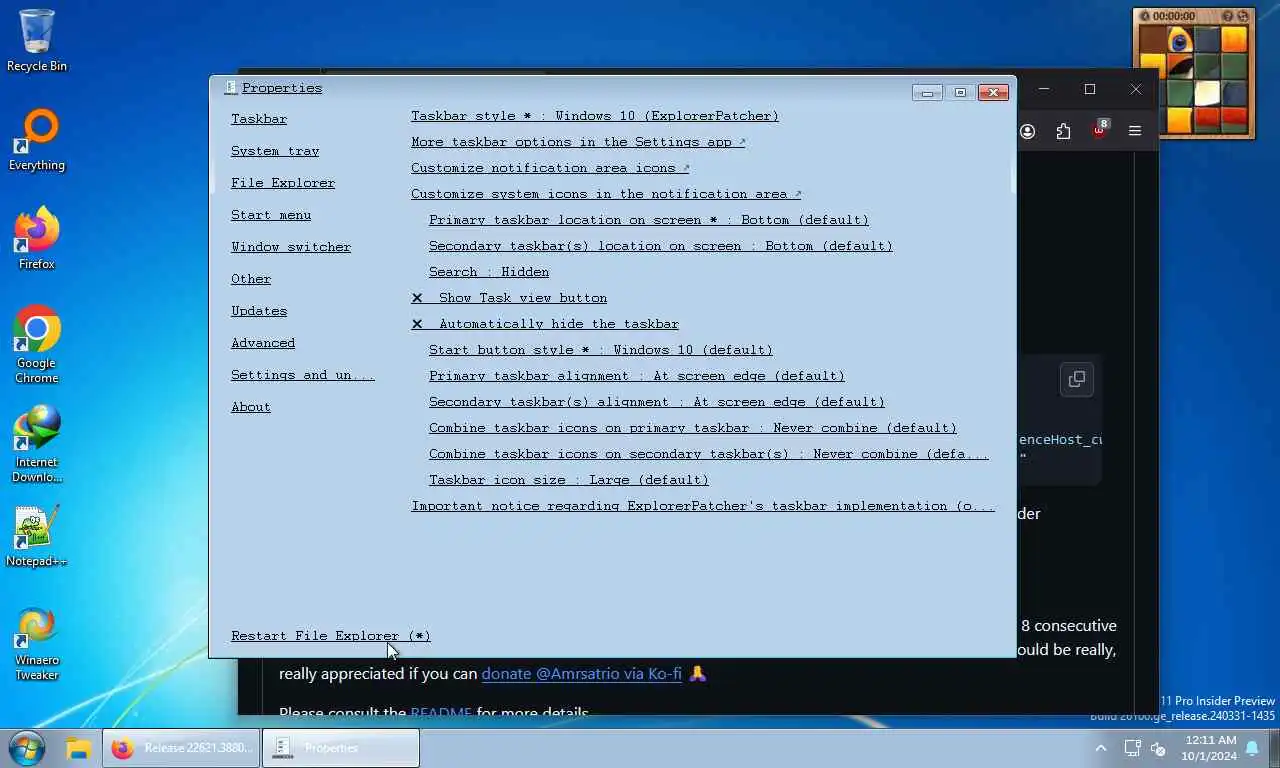
Task: Maximize the Firefox window
Action: click(x=1090, y=89)
